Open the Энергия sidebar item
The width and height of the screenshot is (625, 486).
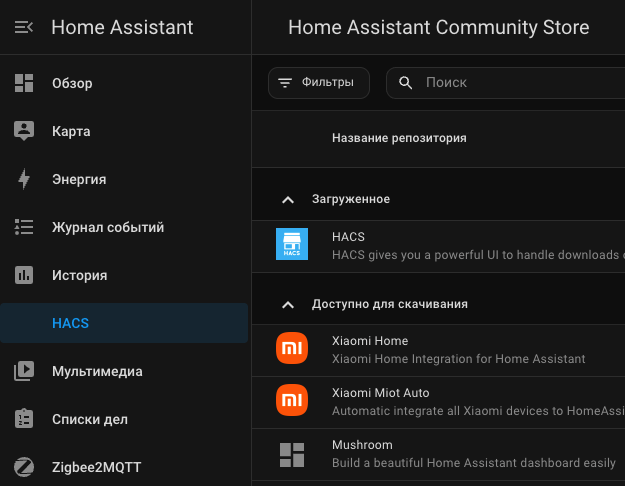tap(124, 179)
